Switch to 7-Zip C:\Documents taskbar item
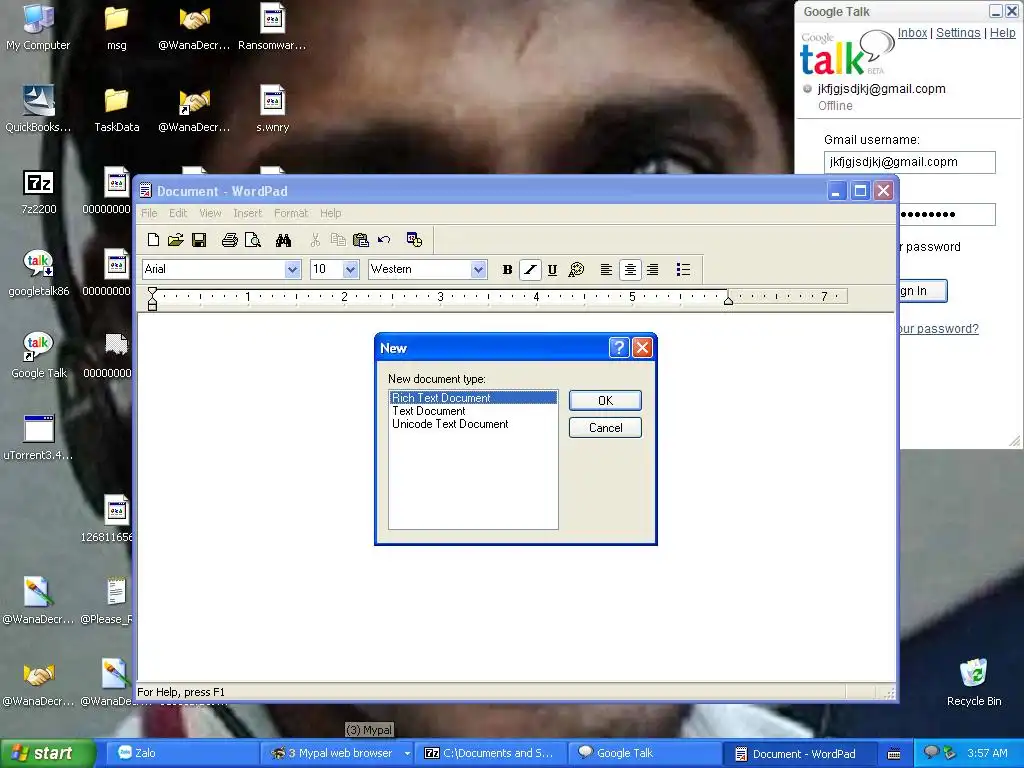 point(491,753)
